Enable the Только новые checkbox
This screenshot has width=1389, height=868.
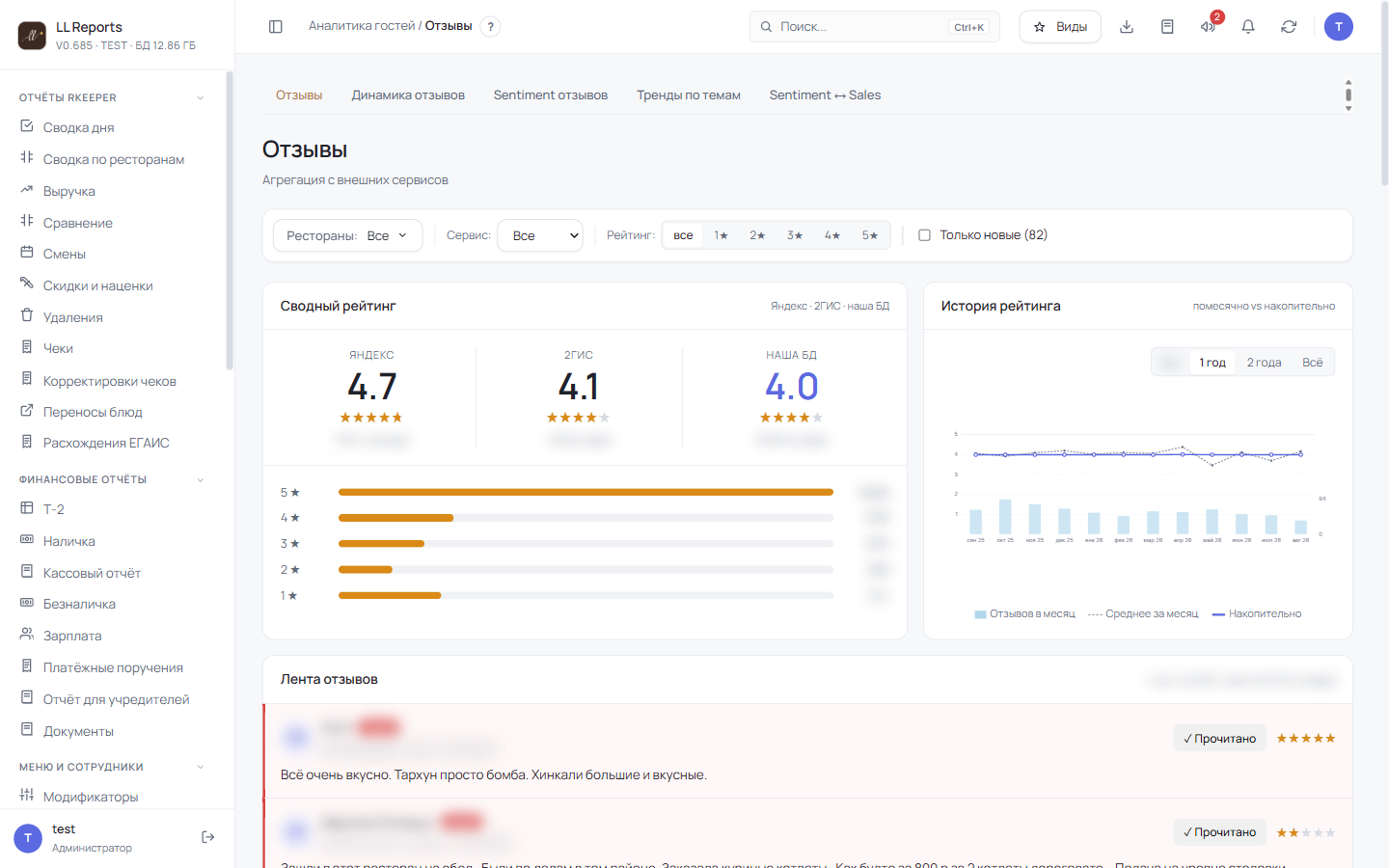(x=924, y=235)
